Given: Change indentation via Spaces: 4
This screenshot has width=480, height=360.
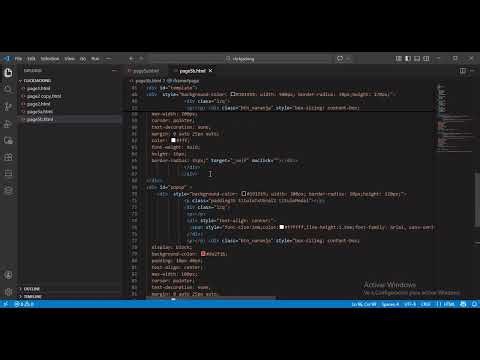Looking at the screenshot, I should coord(390,304).
